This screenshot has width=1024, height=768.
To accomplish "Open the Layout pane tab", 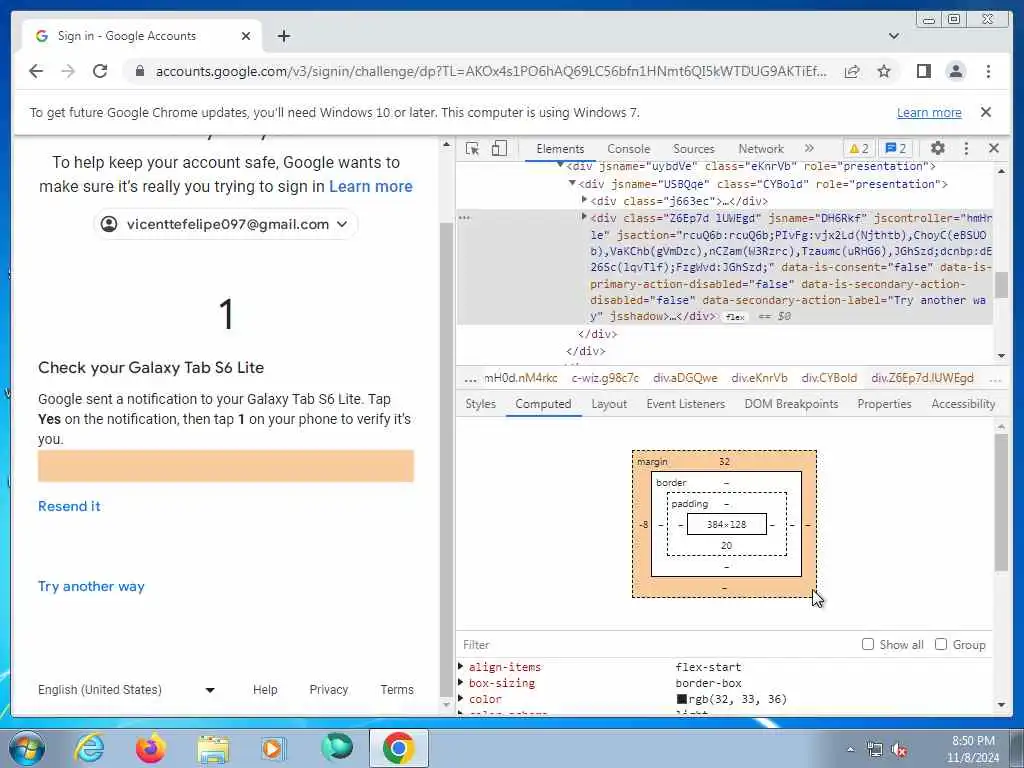I will coord(609,404).
